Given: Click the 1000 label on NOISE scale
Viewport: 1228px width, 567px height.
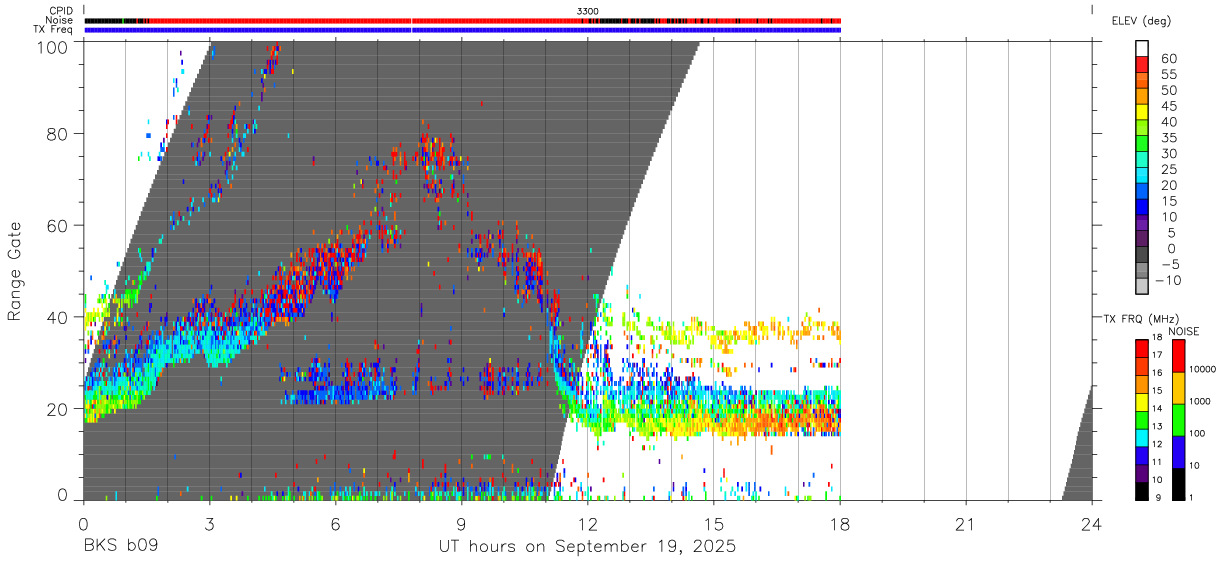Looking at the screenshot, I should pos(1200,402).
